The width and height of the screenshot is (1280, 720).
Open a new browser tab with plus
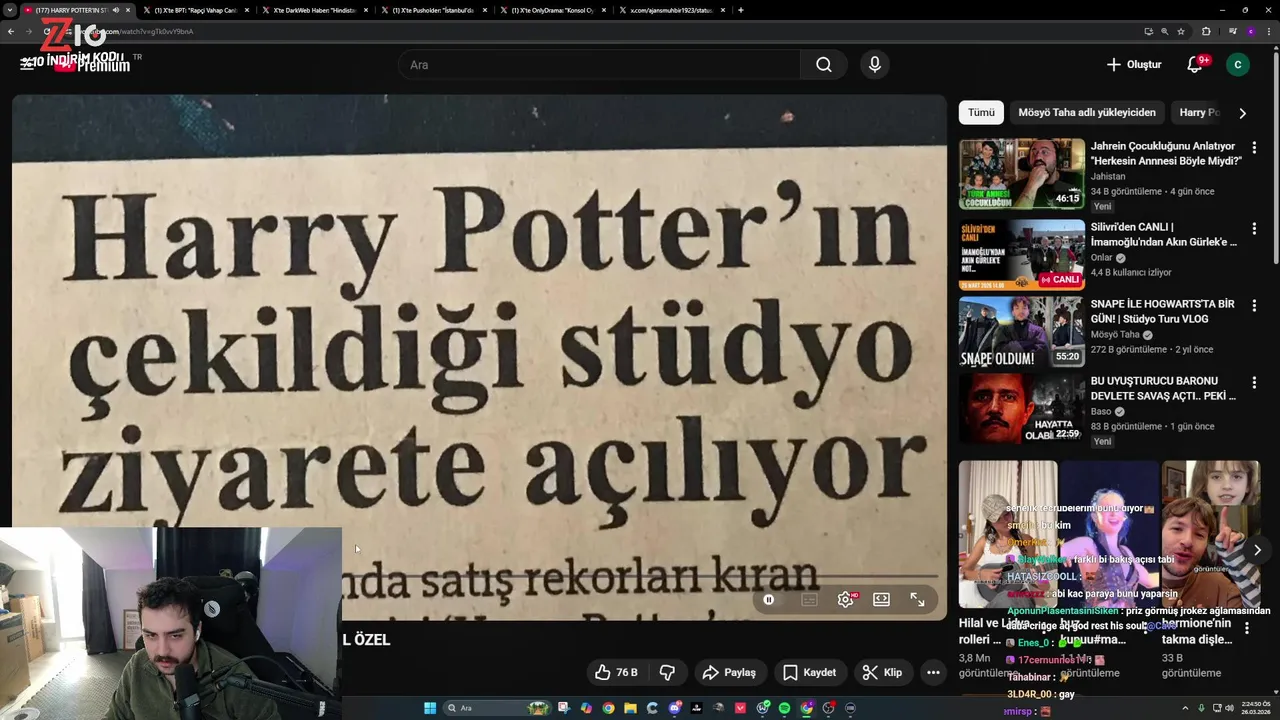740,10
